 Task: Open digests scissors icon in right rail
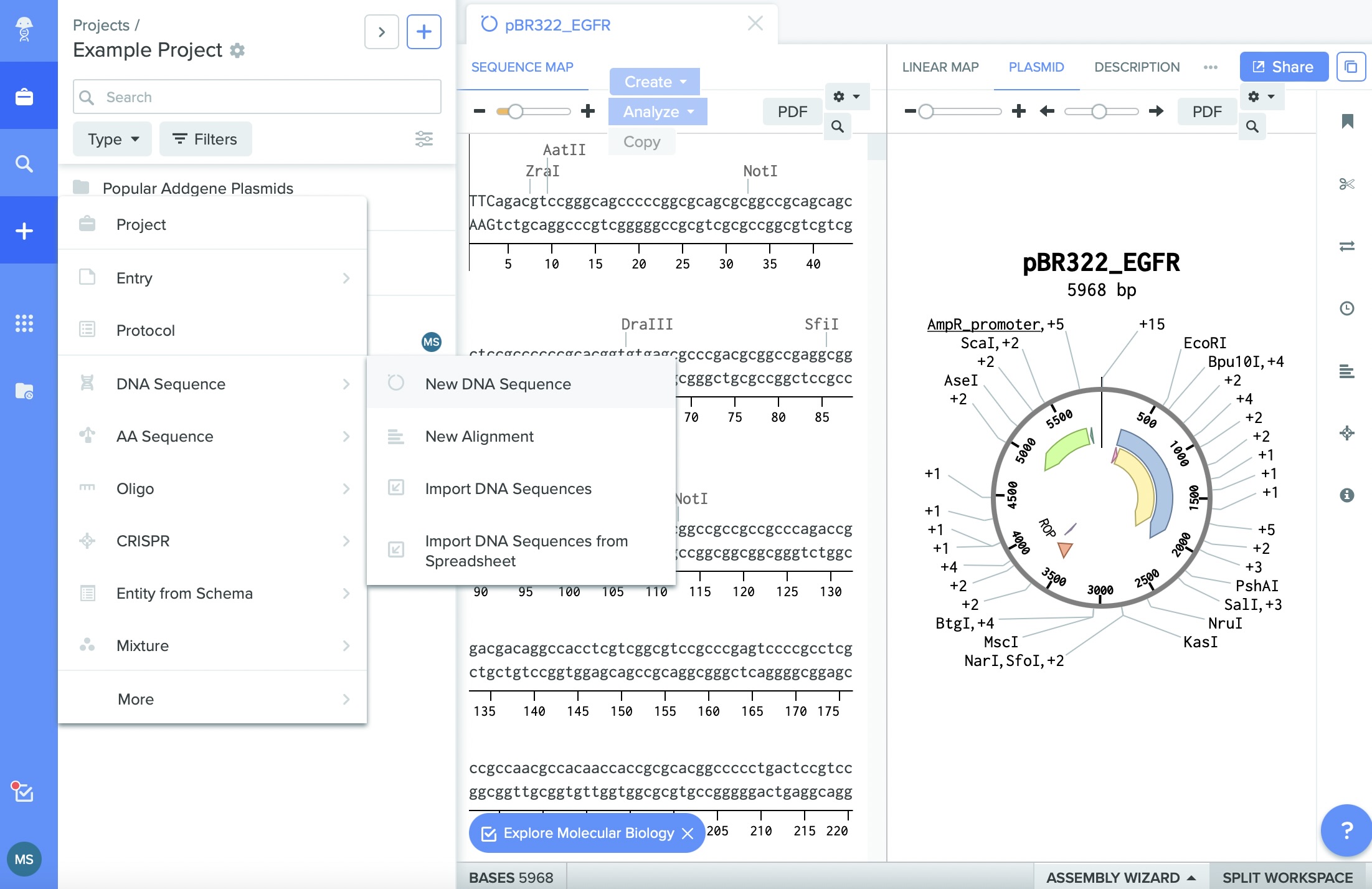pyautogui.click(x=1347, y=184)
